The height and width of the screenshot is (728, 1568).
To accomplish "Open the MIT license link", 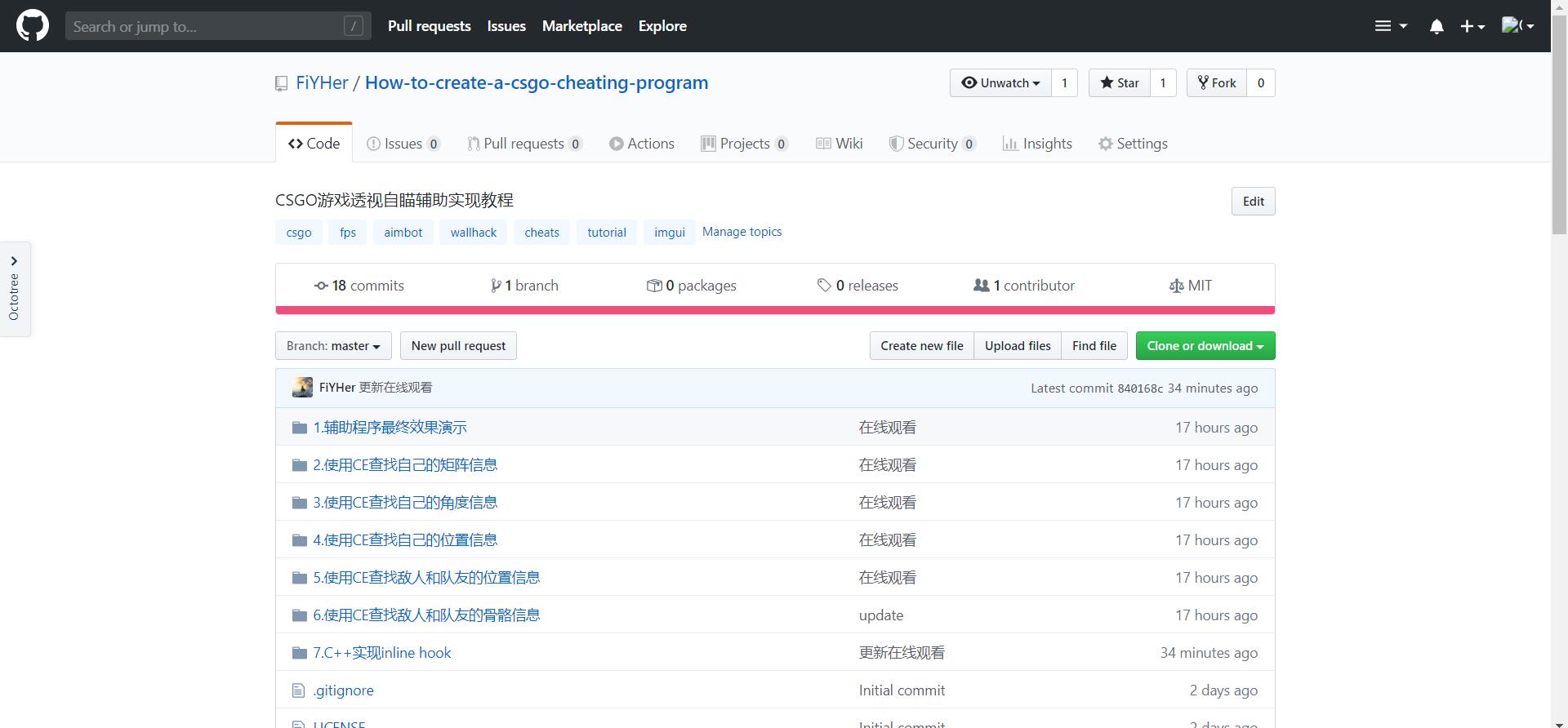I will tap(1191, 286).
